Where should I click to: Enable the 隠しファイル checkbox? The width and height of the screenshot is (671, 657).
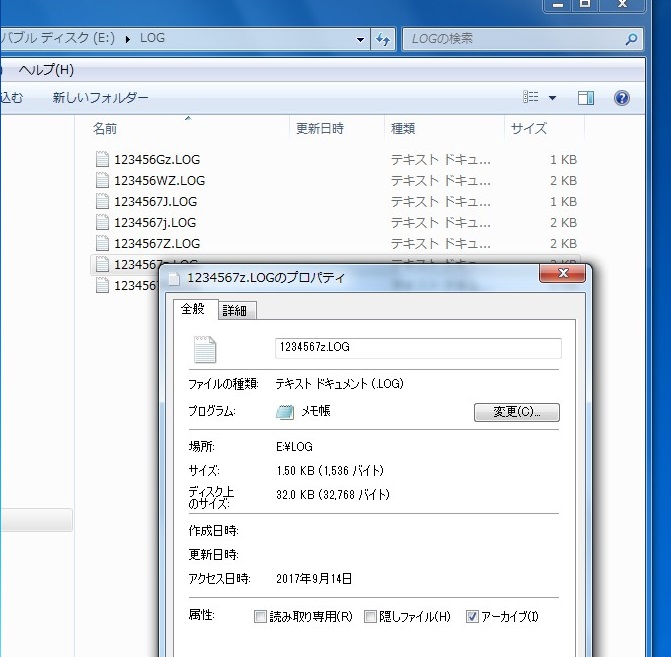[370, 617]
